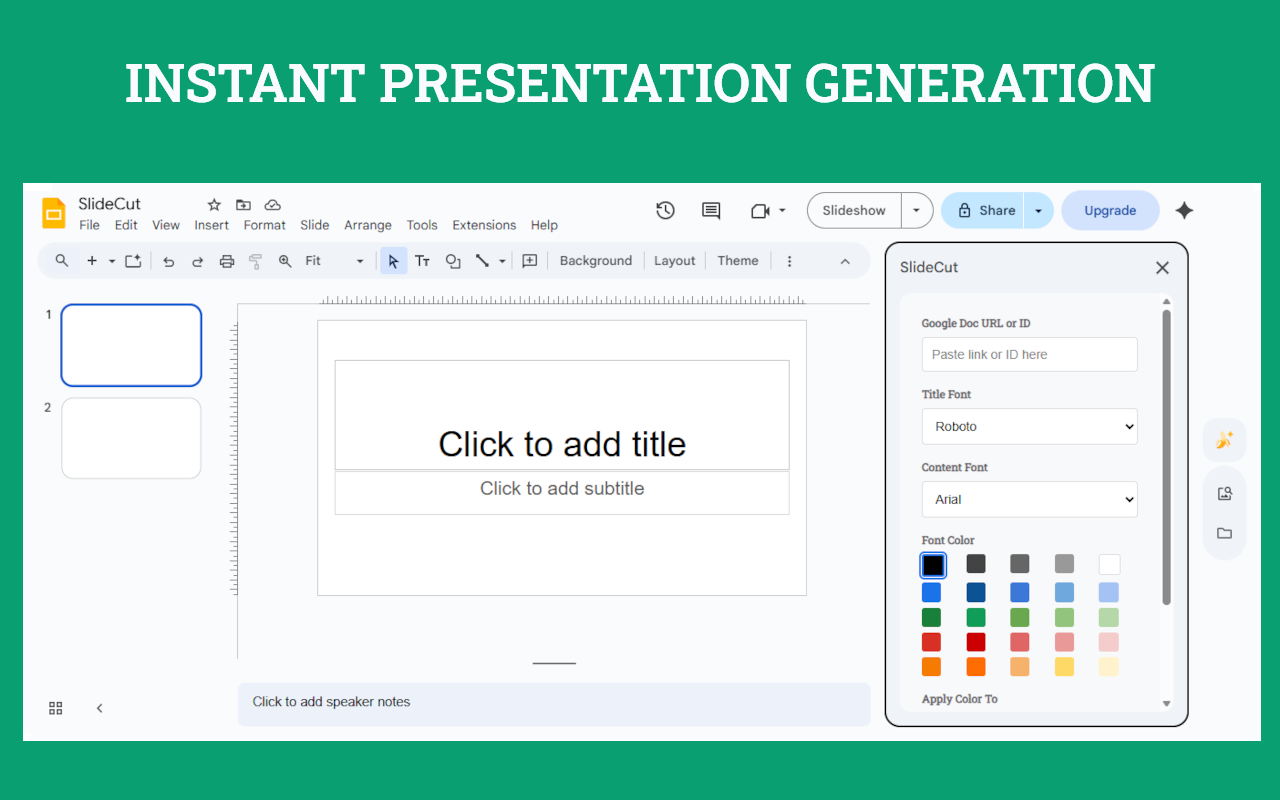Open the Share options dropdown arrow
This screenshot has height=800, width=1280.
click(1039, 211)
